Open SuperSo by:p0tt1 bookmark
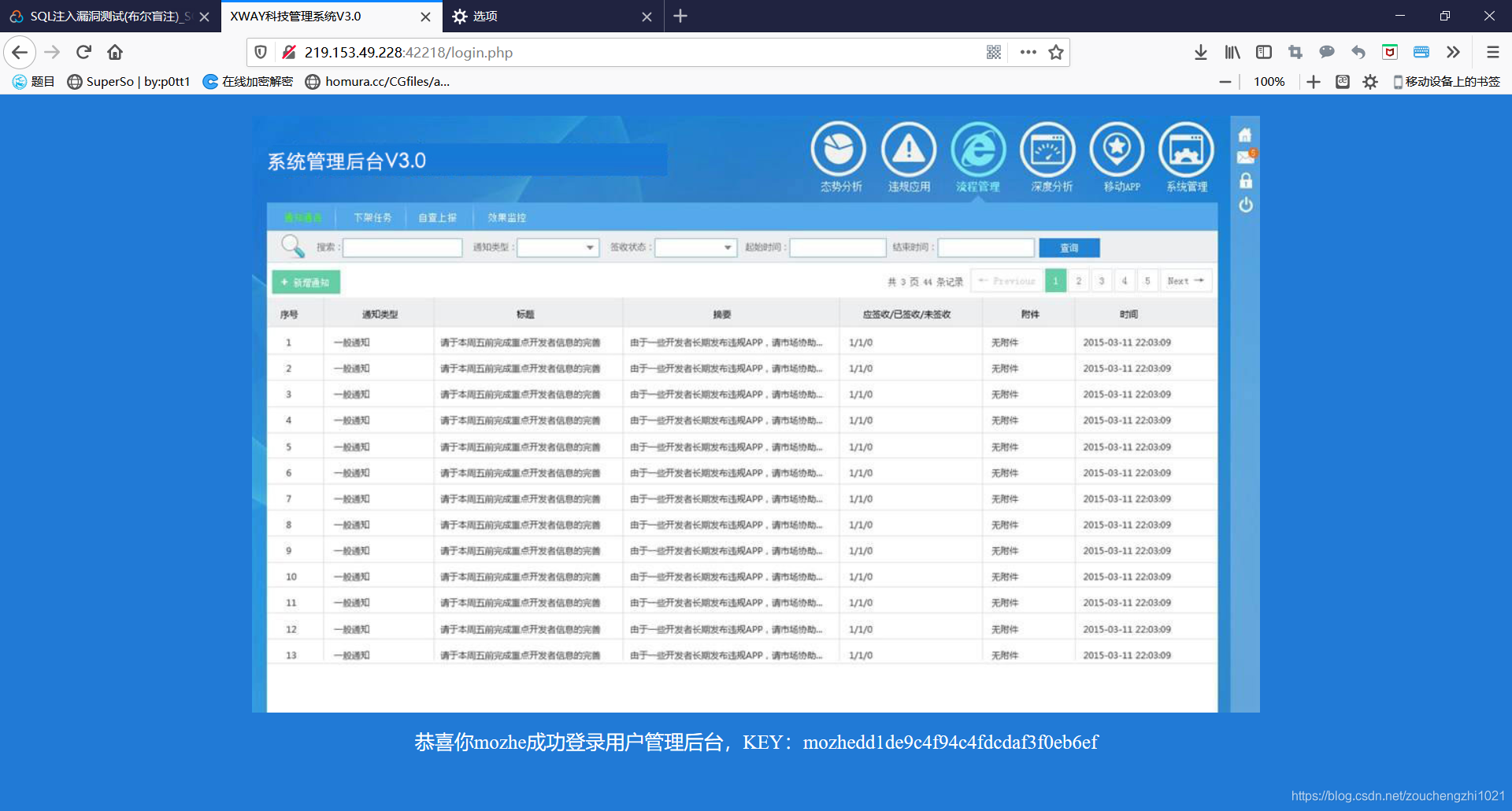This screenshot has width=1512, height=811. [129, 81]
